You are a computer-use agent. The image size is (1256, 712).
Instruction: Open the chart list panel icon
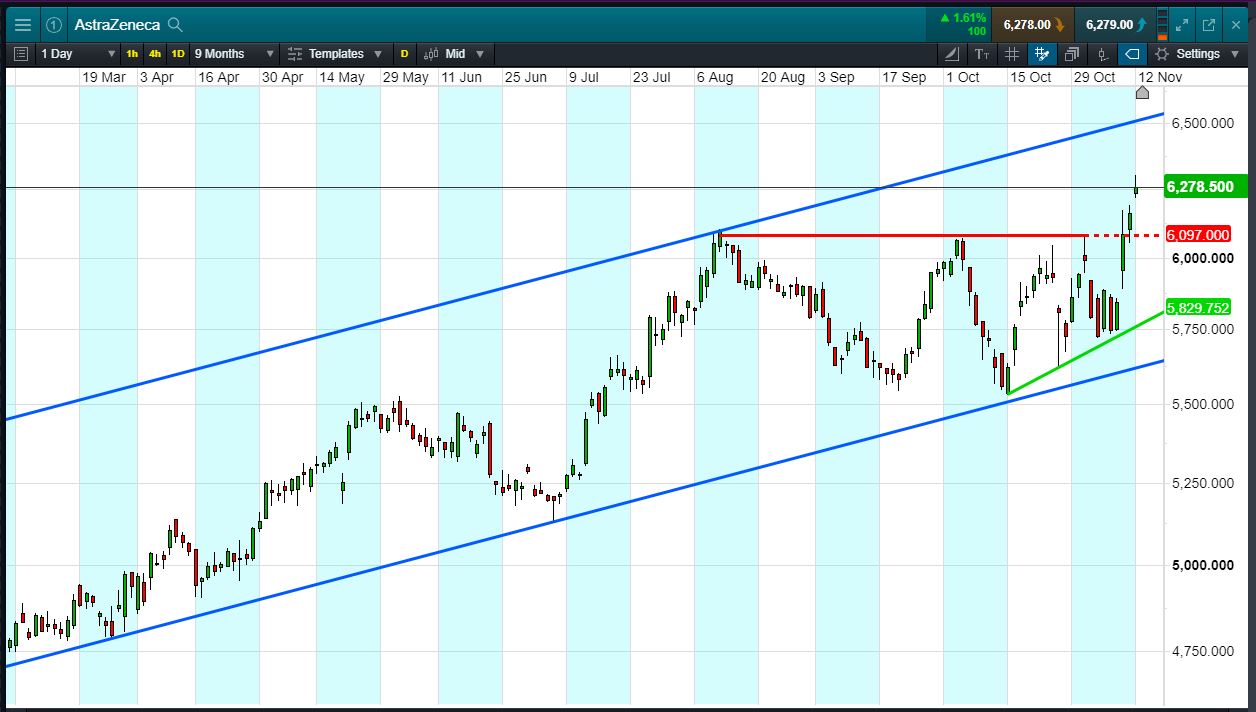click(22, 54)
